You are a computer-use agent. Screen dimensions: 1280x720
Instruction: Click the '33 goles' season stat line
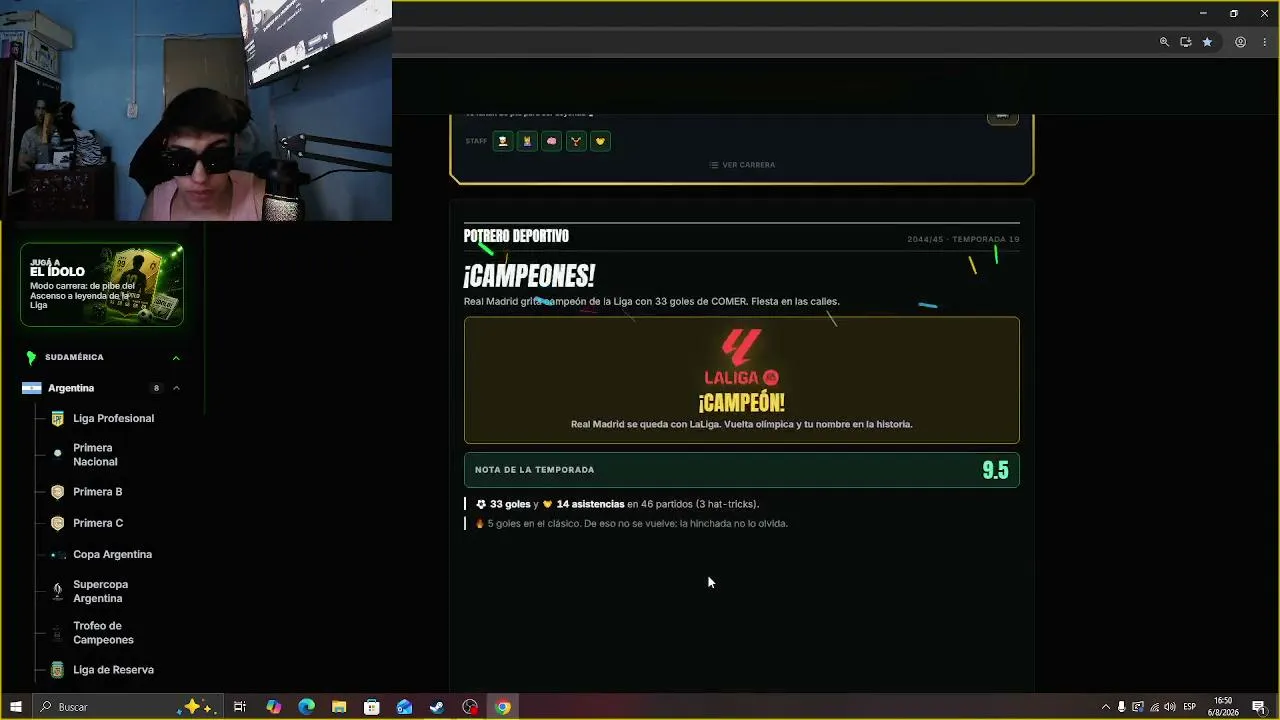coord(617,504)
